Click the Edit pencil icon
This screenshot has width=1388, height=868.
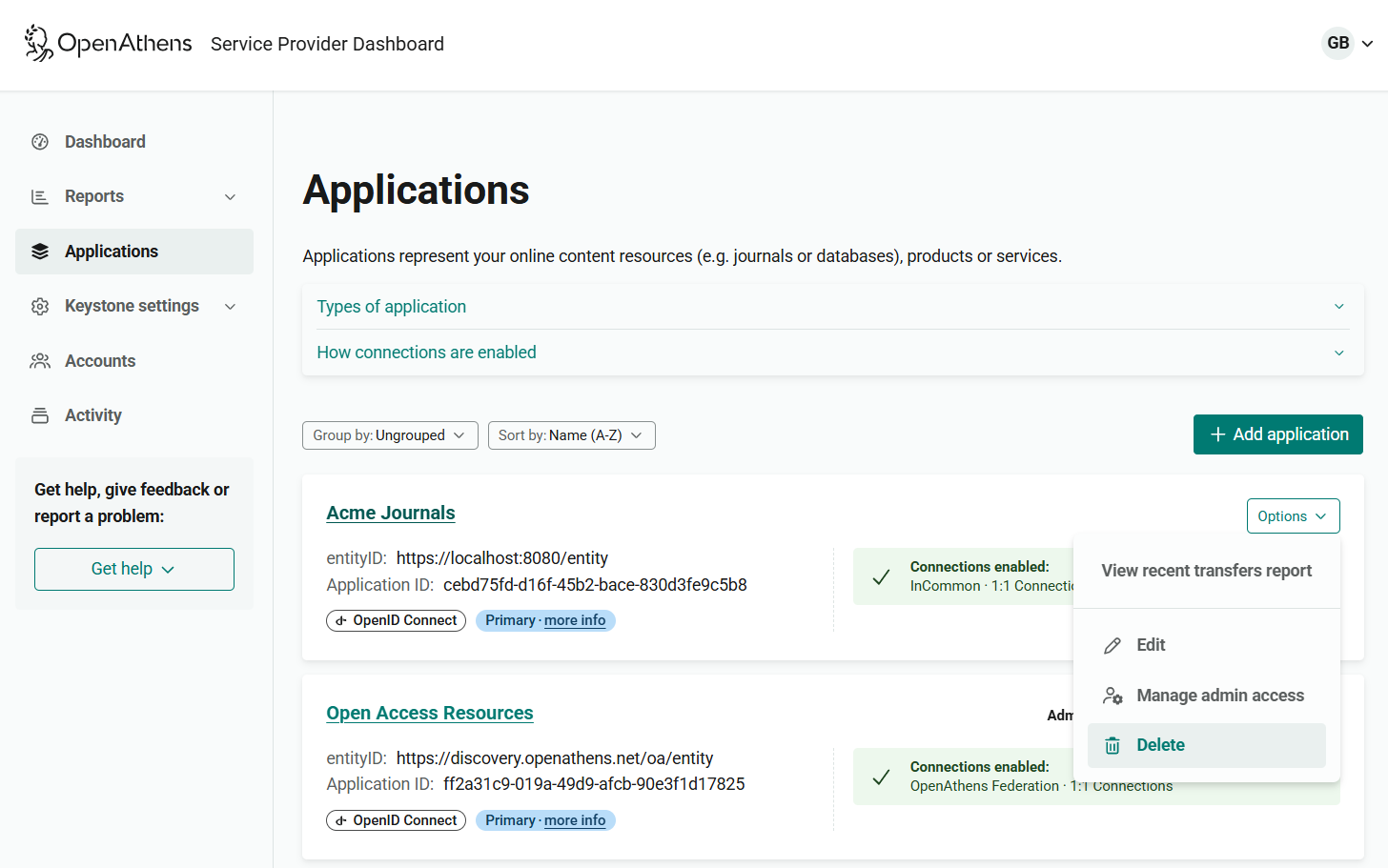point(1112,646)
